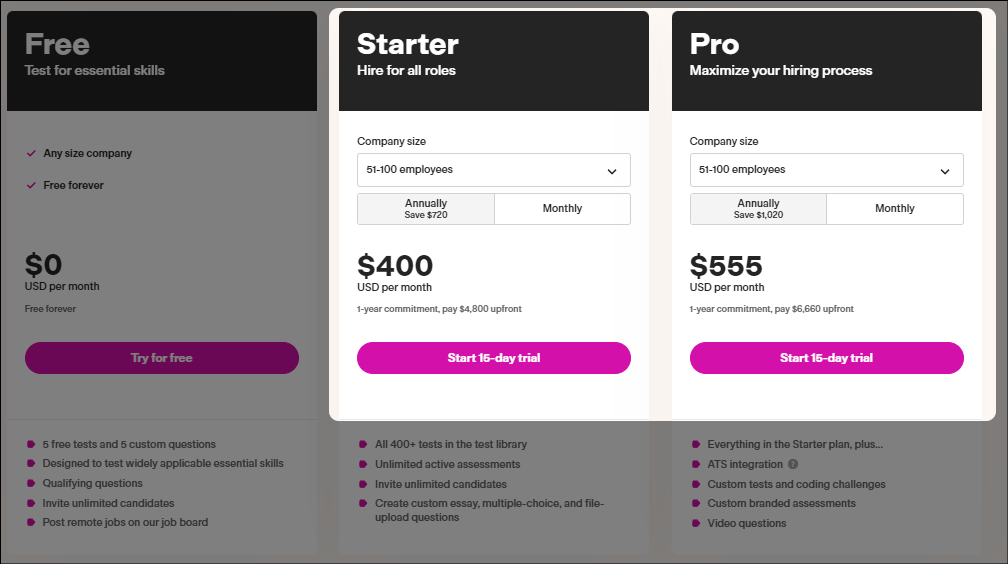Image resolution: width=1008 pixels, height=564 pixels.
Task: Click the Pro company size chevron arrow
Action: click(x=944, y=172)
